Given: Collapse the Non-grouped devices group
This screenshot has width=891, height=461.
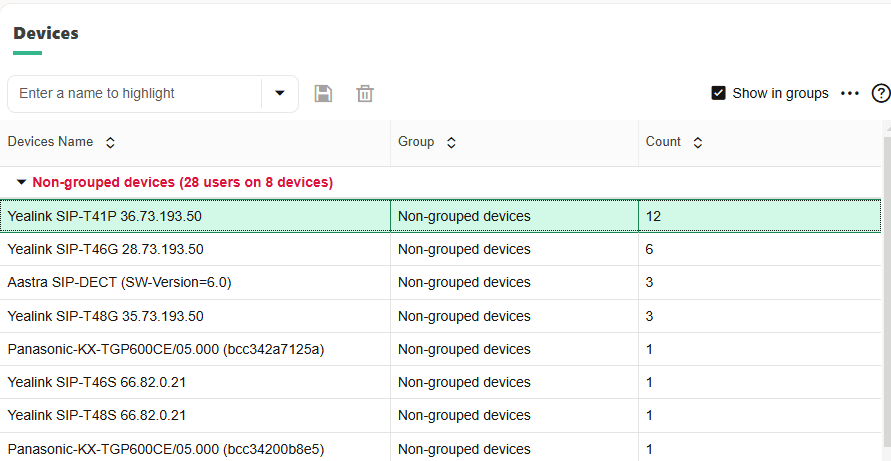Looking at the screenshot, I should 22,182.
